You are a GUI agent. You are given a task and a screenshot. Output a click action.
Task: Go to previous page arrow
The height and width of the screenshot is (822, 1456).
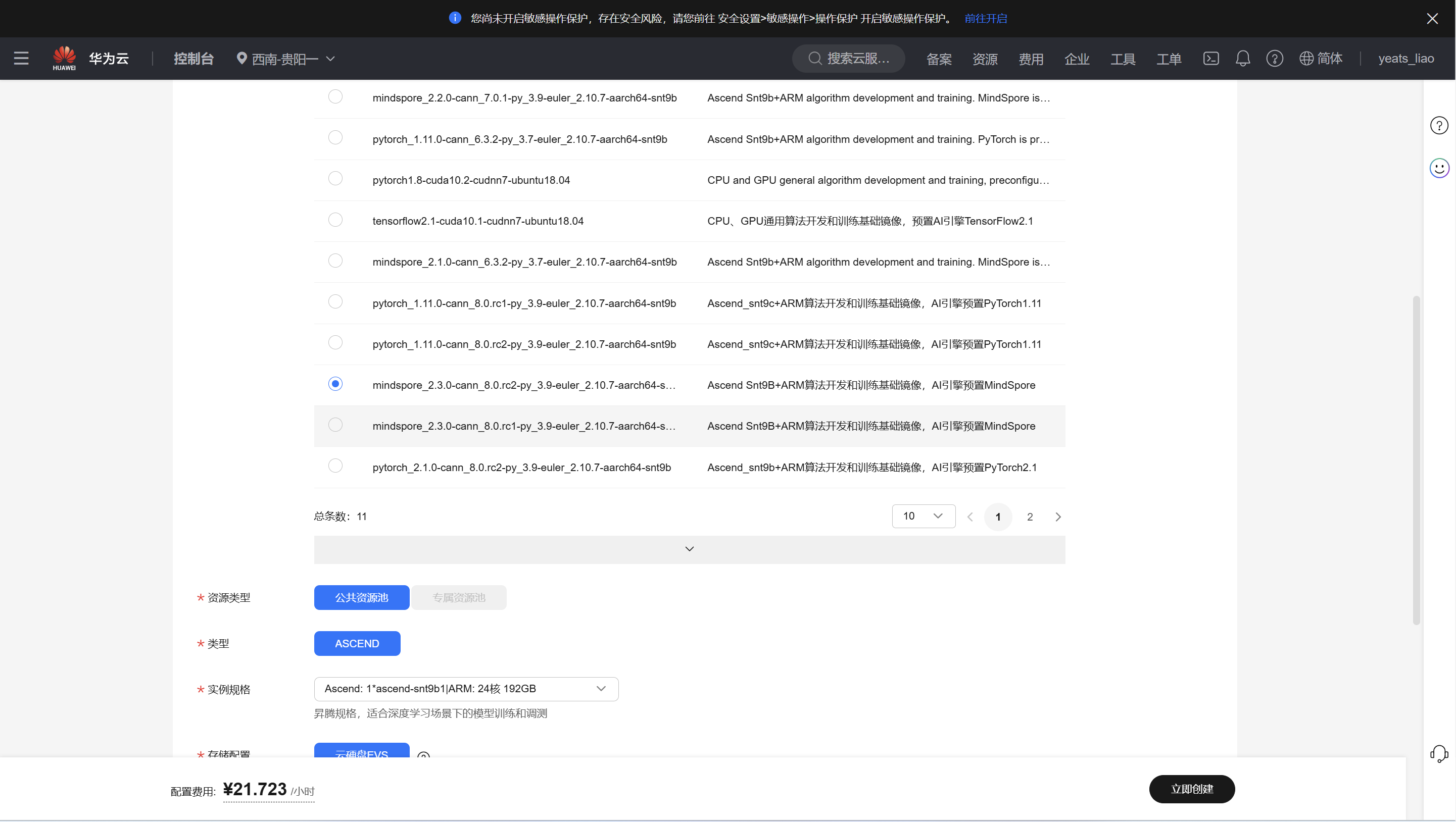coord(970,517)
